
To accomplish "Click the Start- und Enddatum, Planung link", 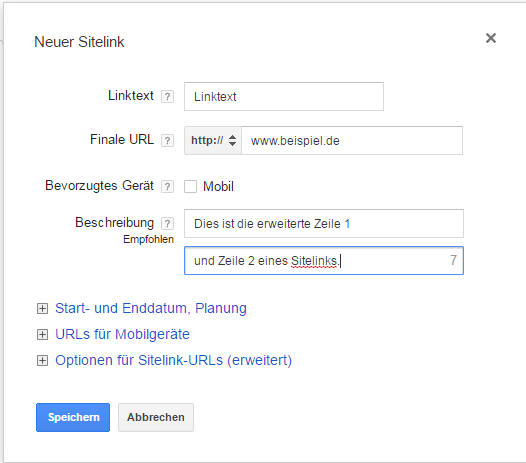I will (x=151, y=308).
